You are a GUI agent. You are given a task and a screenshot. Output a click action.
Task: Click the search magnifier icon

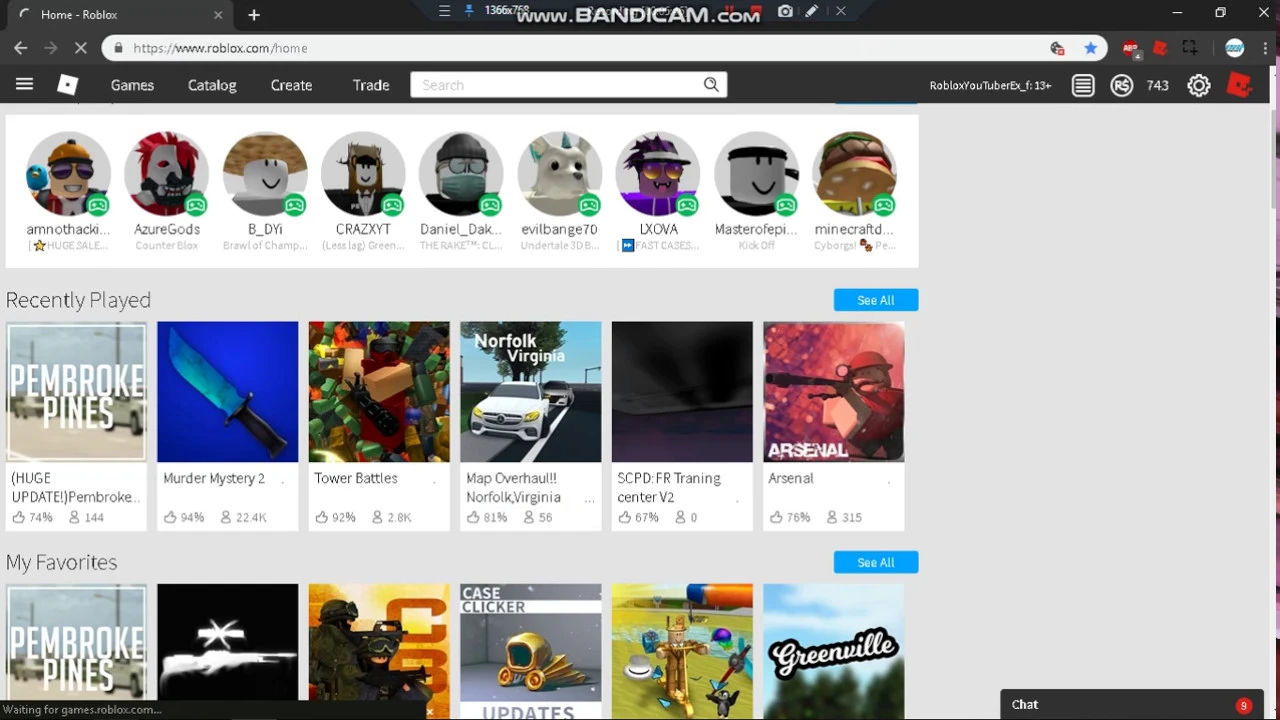pyautogui.click(x=711, y=85)
